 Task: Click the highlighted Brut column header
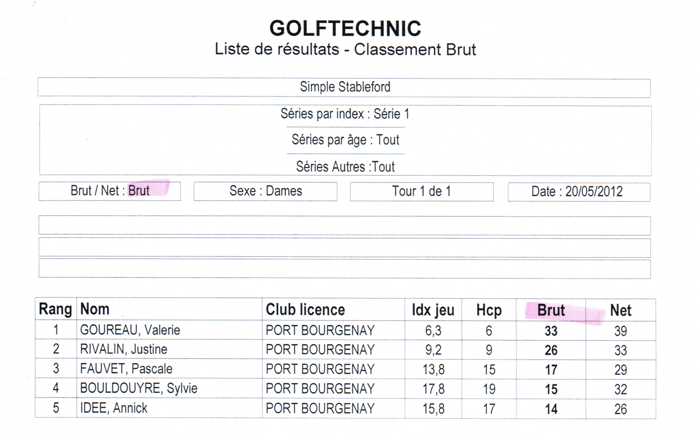point(551,310)
